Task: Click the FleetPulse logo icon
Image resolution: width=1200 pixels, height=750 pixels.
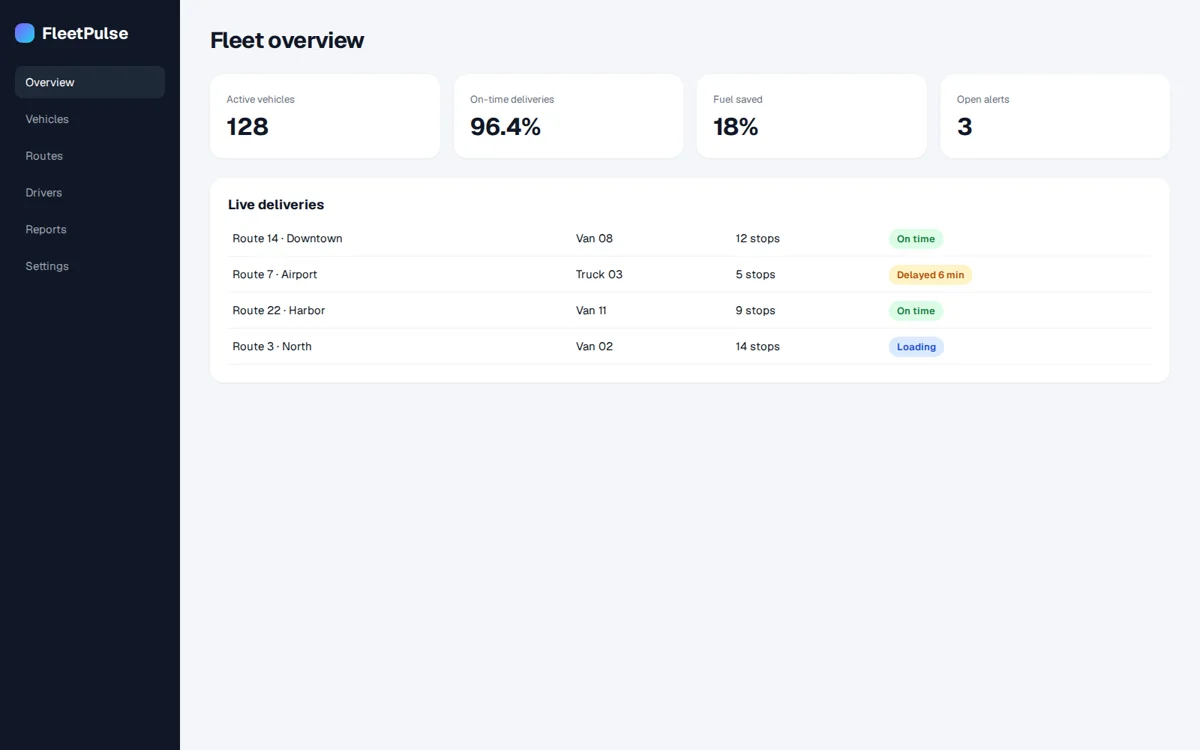Action: click(x=25, y=33)
